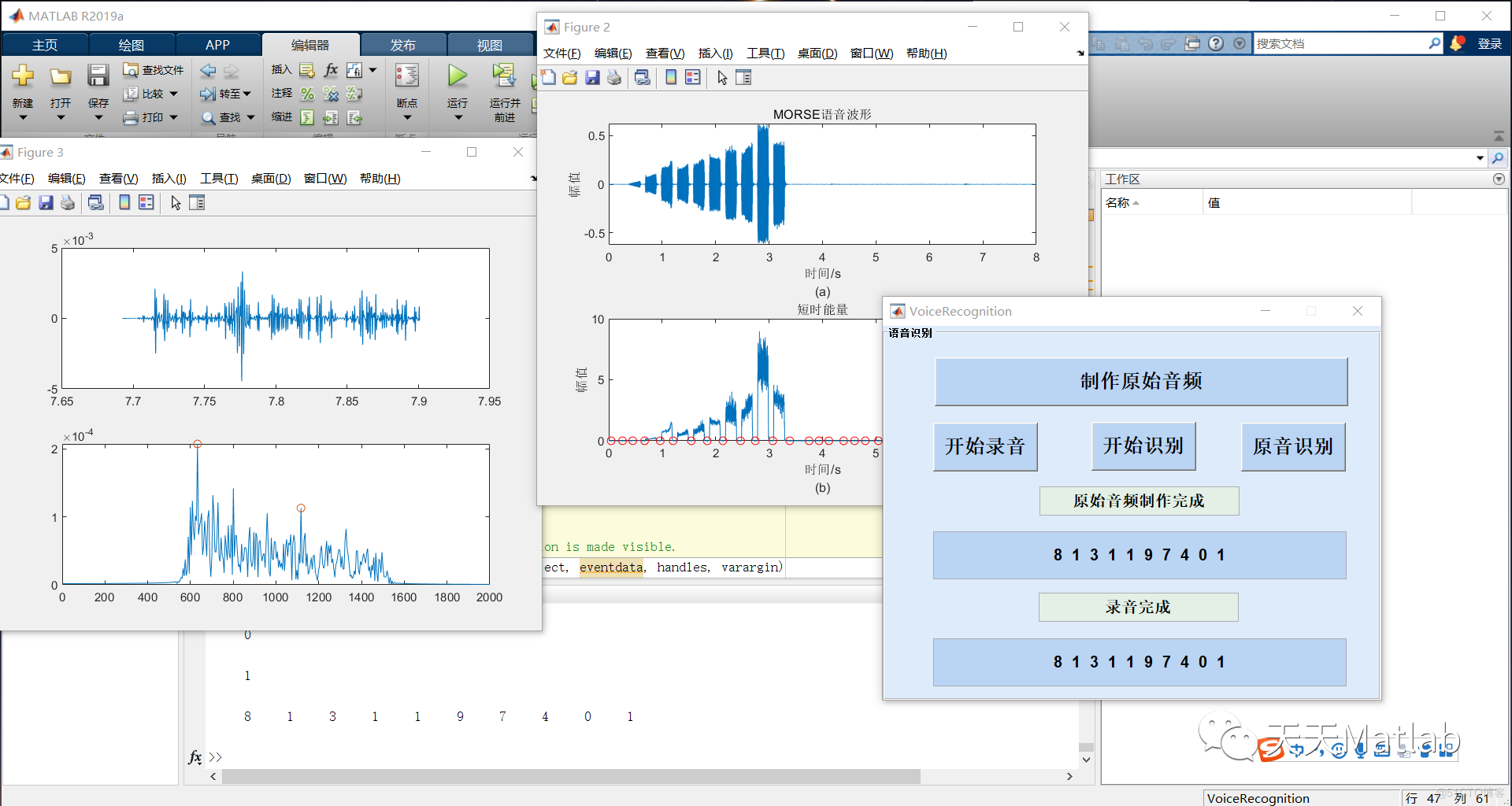Switch to the 绘图 (Plots) ribbon tab

[x=132, y=45]
